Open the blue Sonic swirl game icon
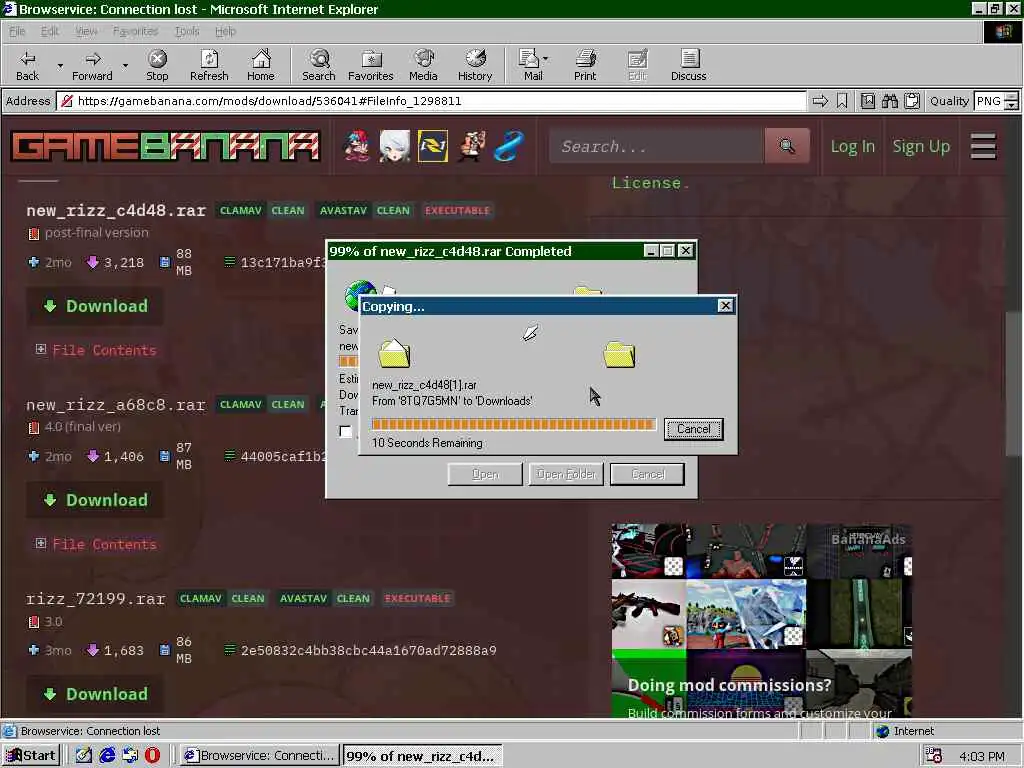This screenshot has width=1024, height=768. [509, 146]
